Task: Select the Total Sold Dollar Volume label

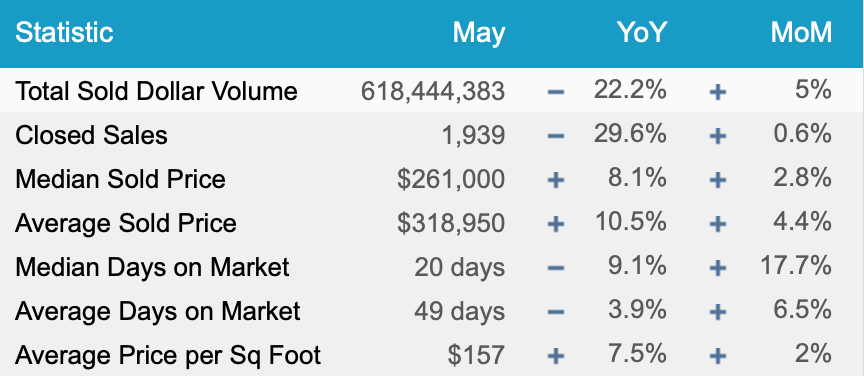Action: click(156, 91)
